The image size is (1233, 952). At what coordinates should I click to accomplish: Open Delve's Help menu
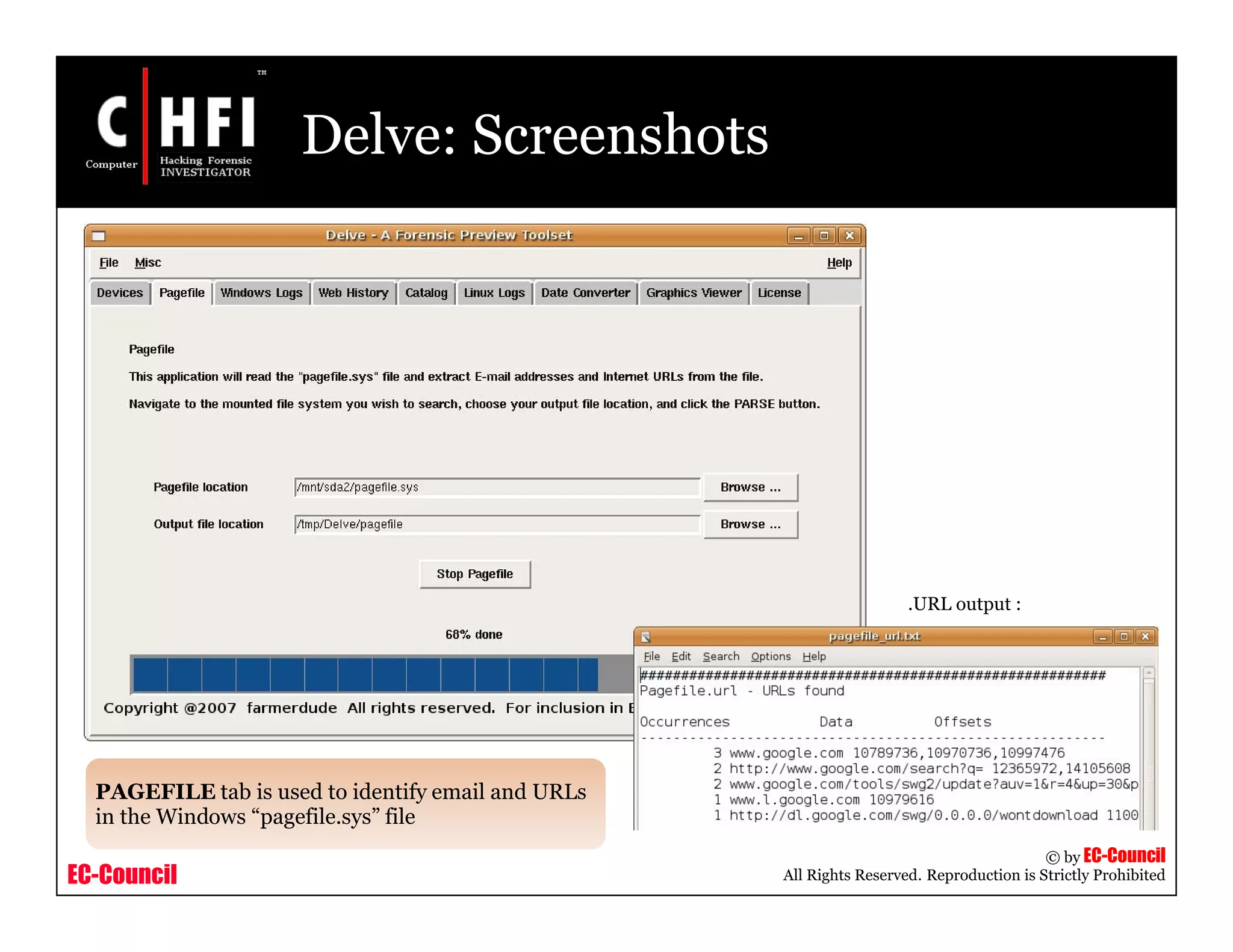click(x=839, y=263)
